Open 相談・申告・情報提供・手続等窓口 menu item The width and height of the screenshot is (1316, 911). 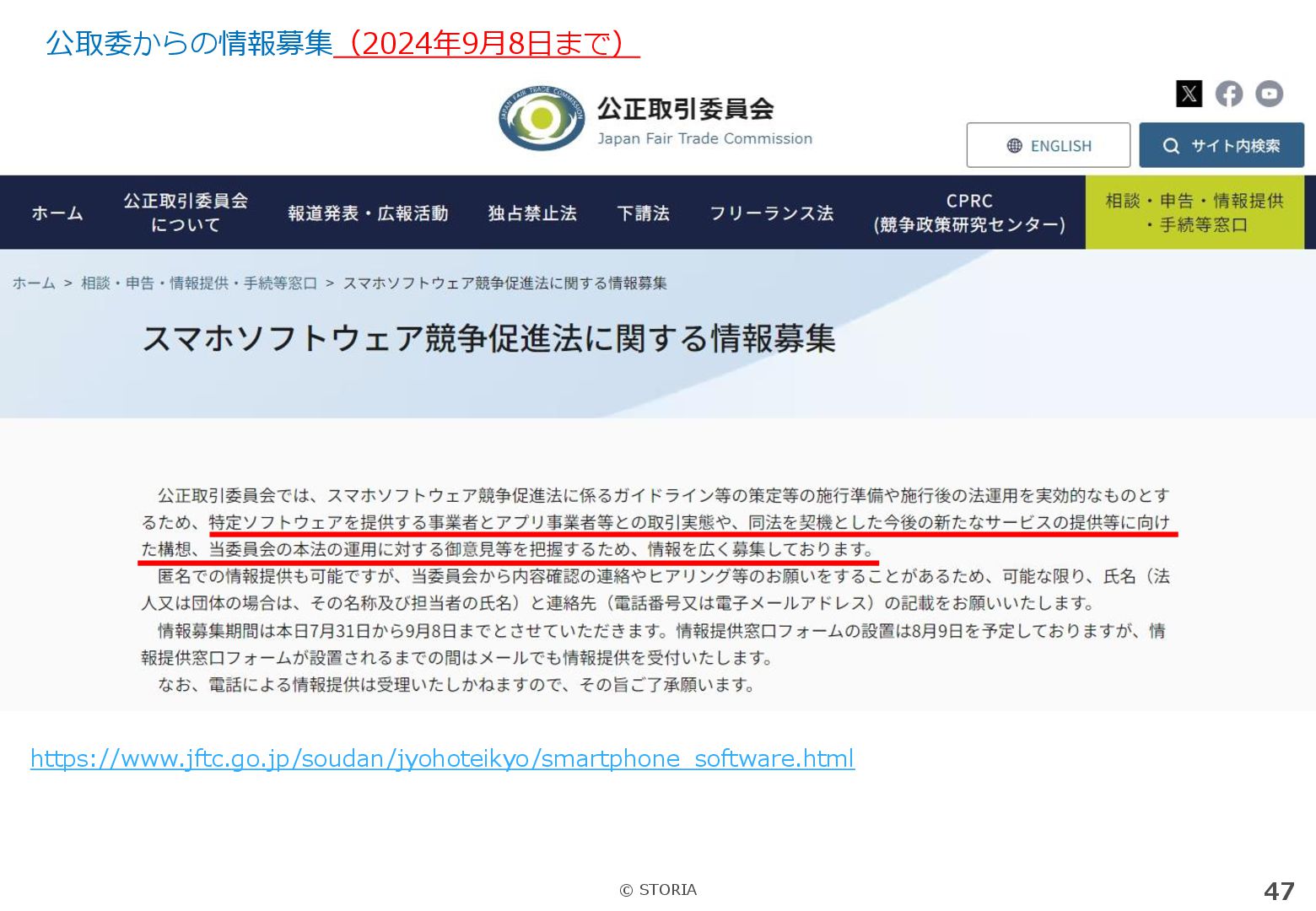tap(1195, 213)
